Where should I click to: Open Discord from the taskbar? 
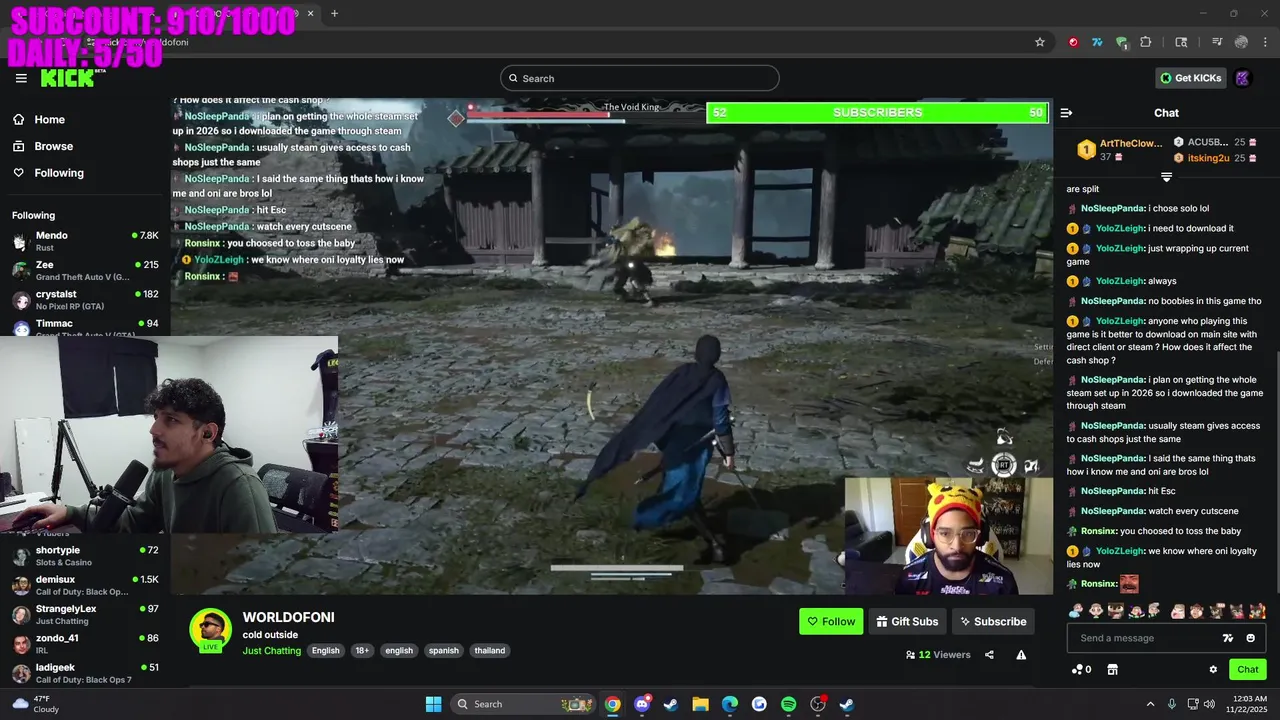pyautogui.click(x=642, y=704)
